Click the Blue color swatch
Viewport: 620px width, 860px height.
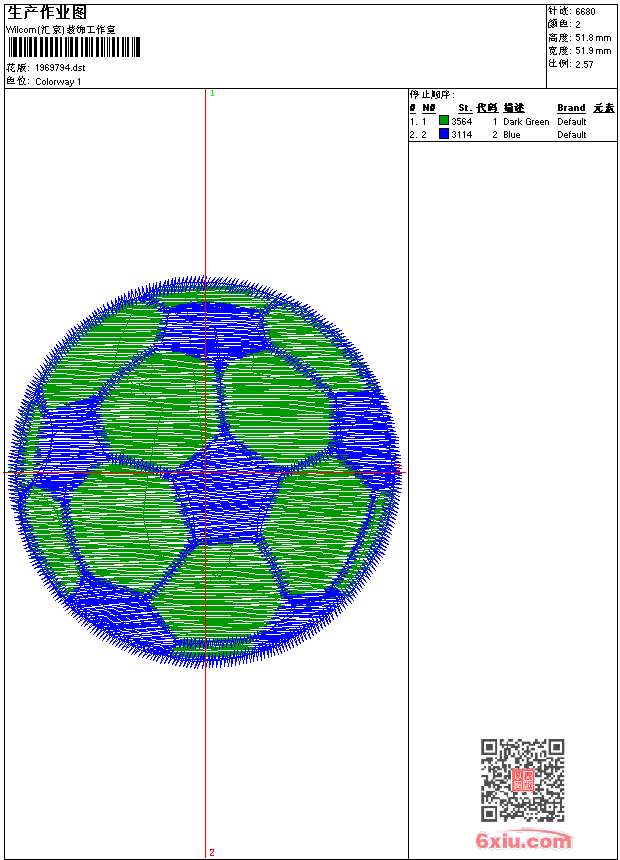(x=444, y=134)
